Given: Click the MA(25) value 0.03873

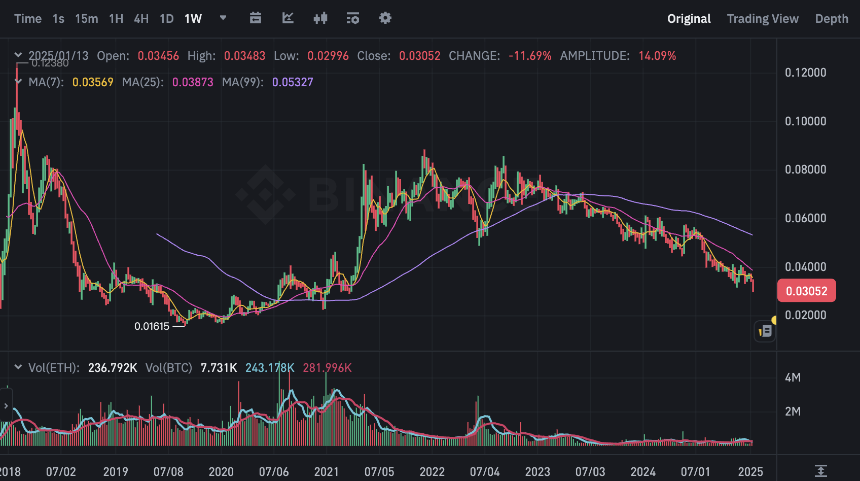Looking at the screenshot, I should [193, 82].
